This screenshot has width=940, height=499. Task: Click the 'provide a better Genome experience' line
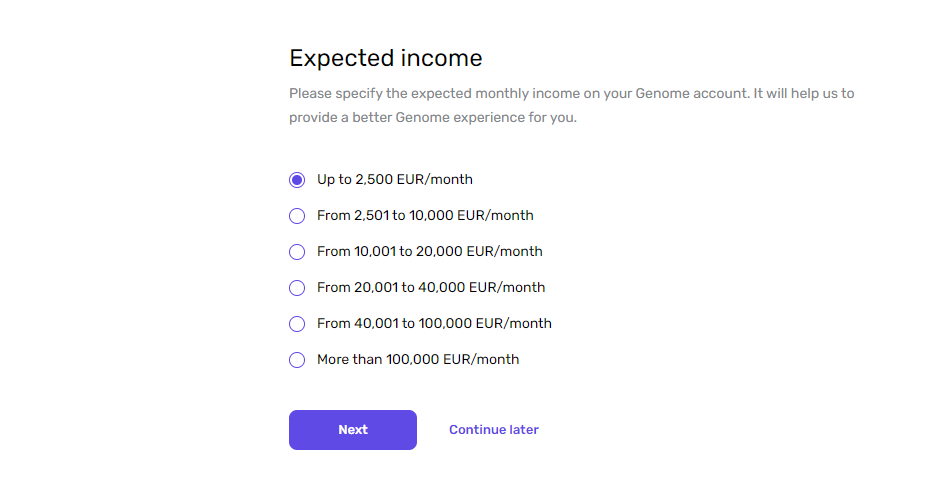coord(433,118)
